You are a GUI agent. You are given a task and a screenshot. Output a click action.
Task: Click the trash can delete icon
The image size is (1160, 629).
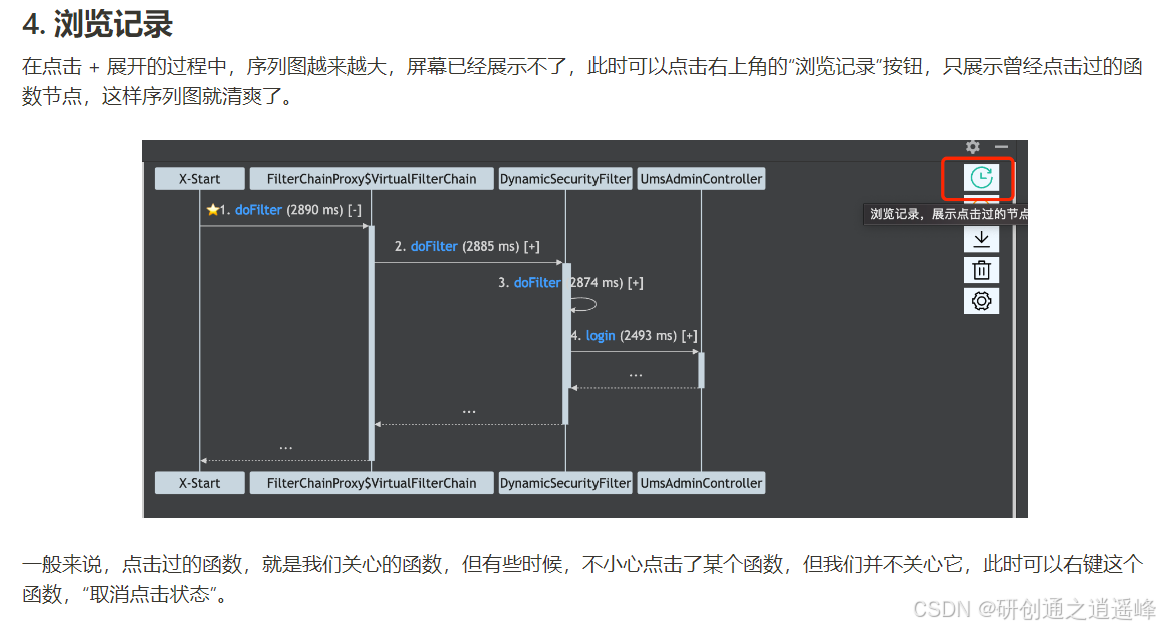pos(981,270)
